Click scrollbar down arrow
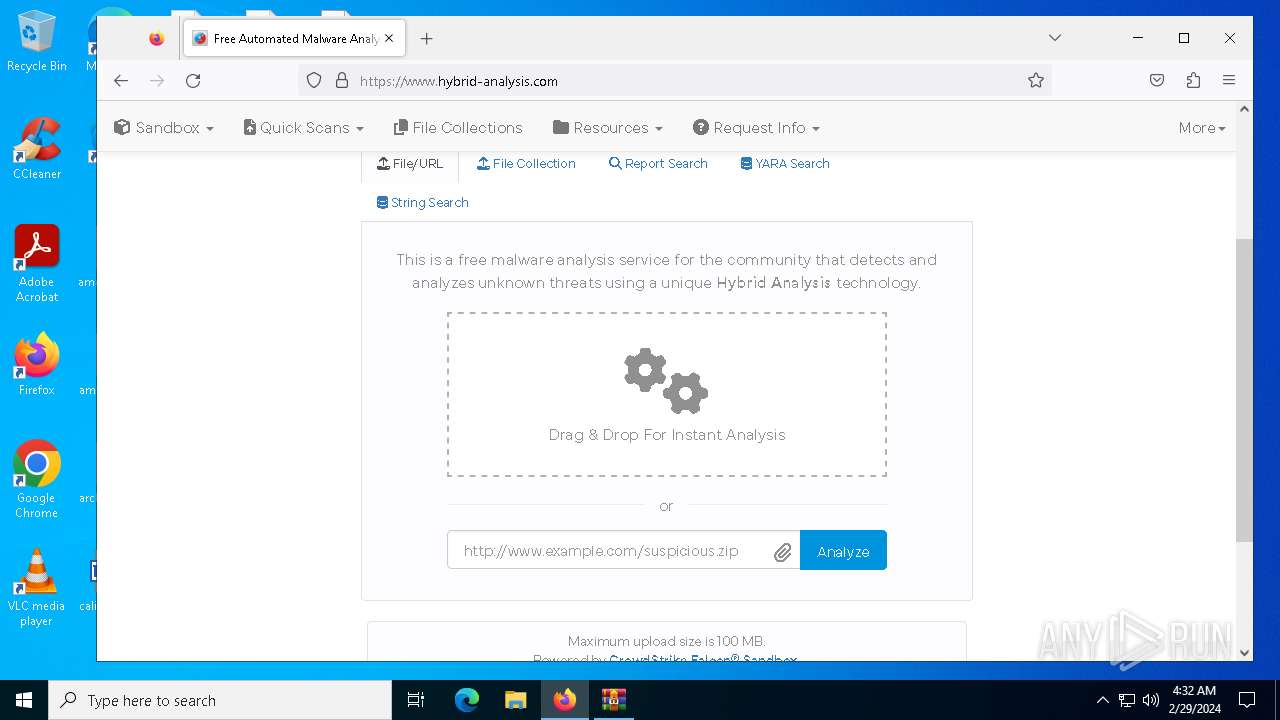1280x720 pixels. [x=1244, y=653]
